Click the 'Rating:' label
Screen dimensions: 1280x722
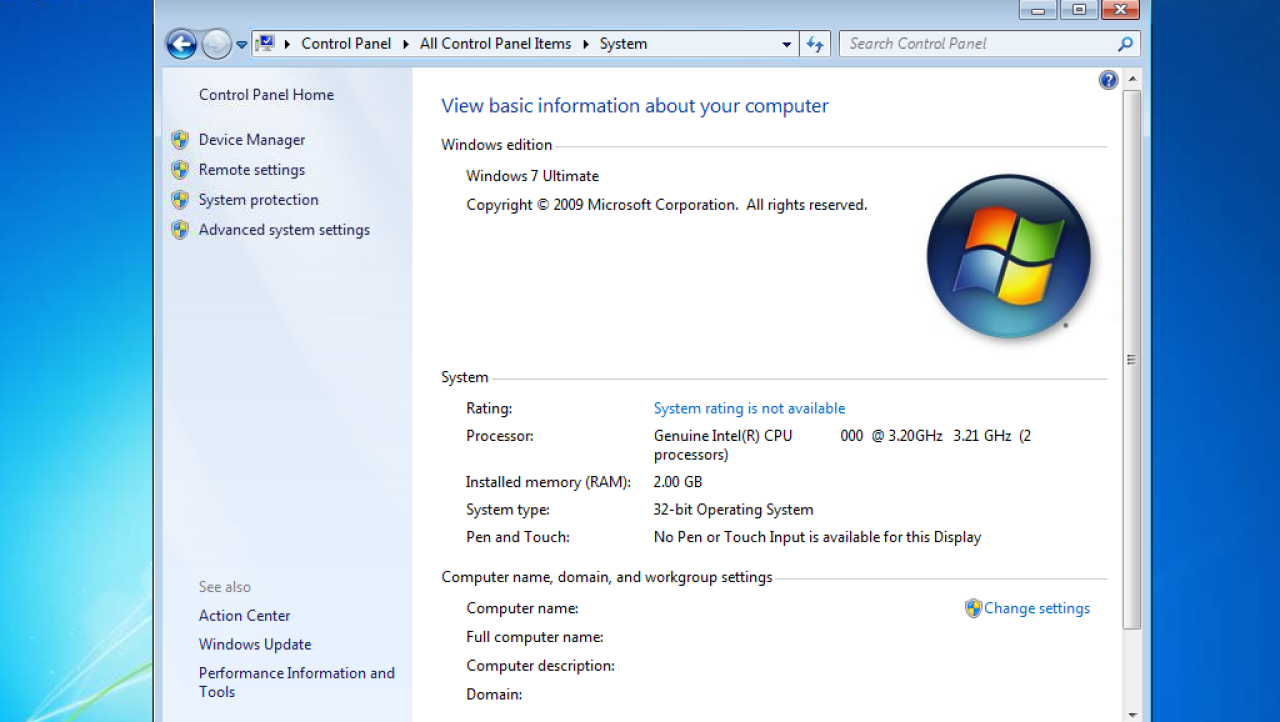click(x=489, y=408)
